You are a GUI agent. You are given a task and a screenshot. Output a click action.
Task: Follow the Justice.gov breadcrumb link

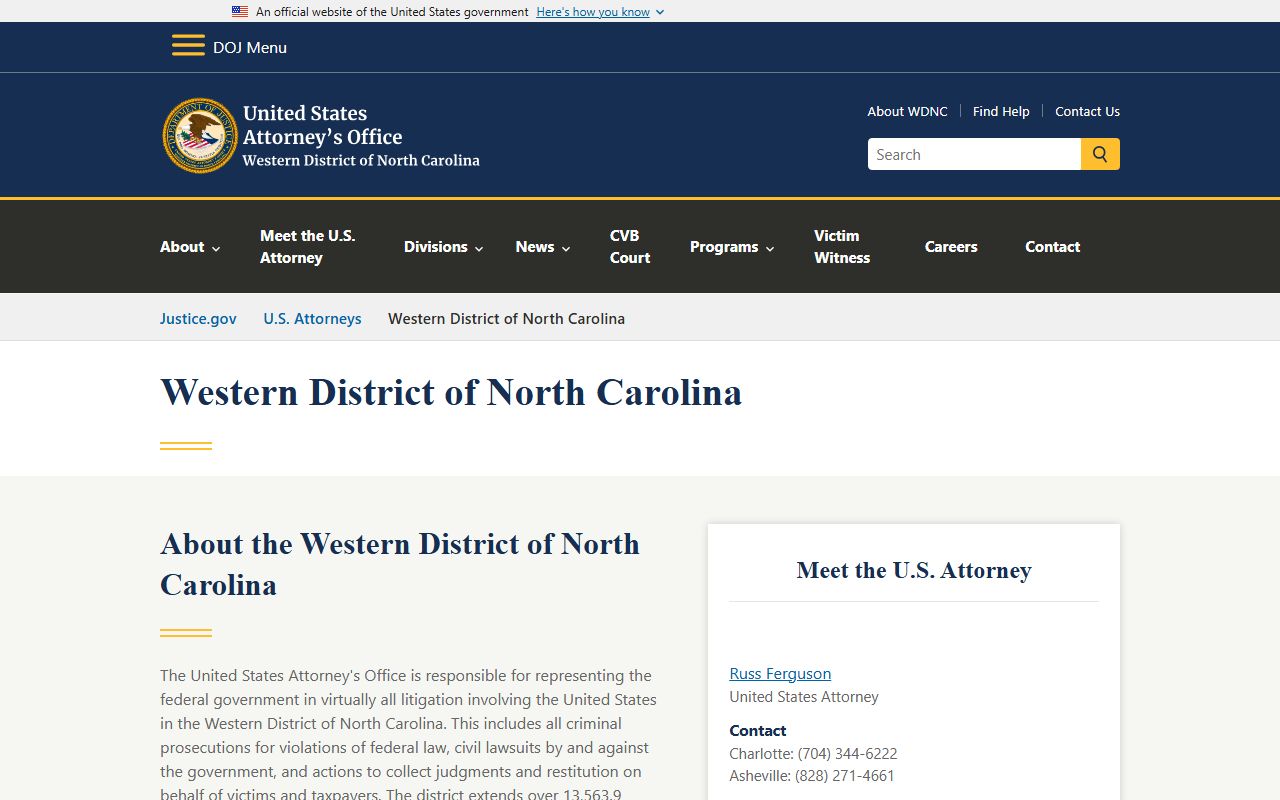coord(198,318)
